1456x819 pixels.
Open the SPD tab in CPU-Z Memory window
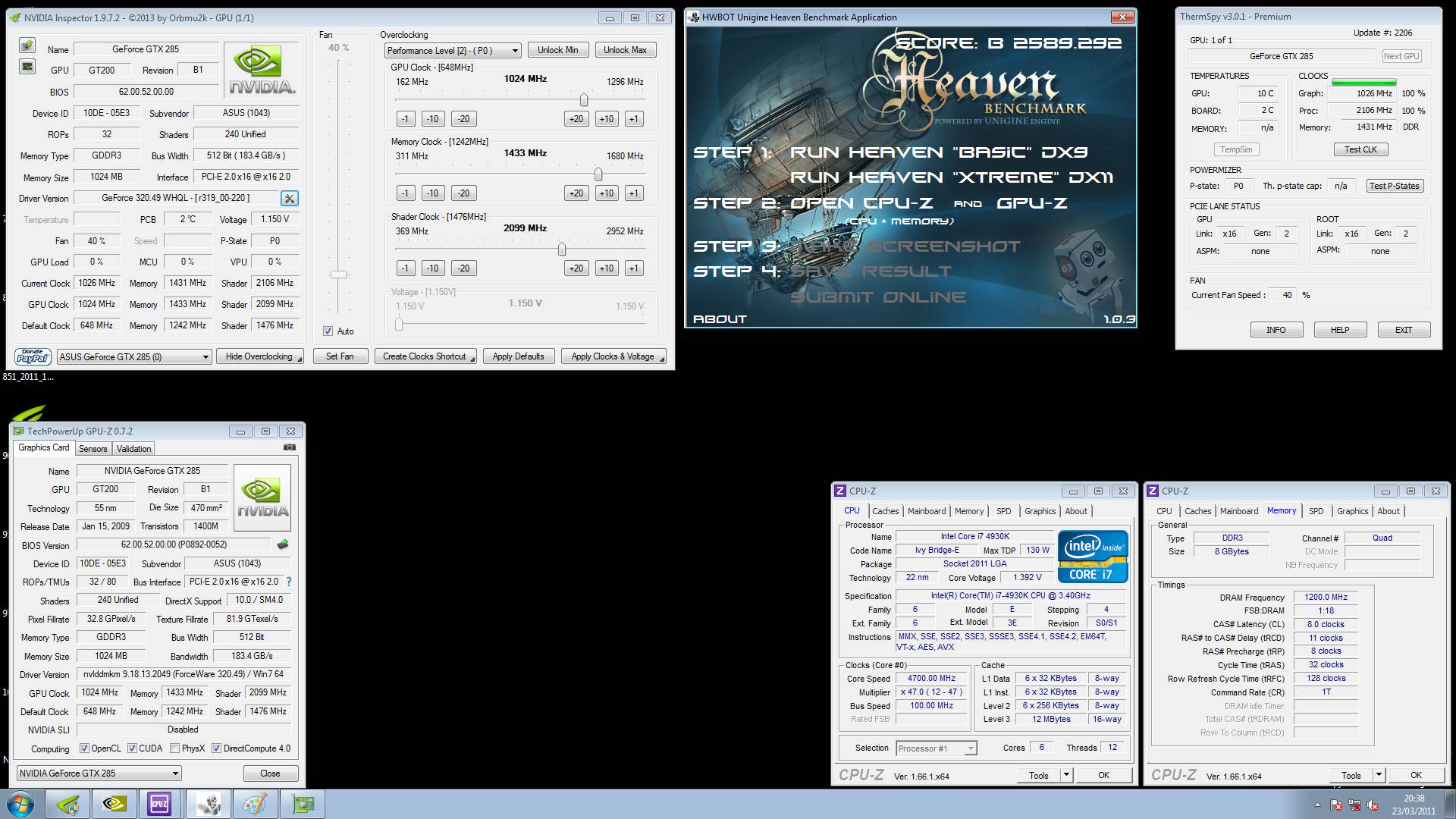pyautogui.click(x=1316, y=511)
